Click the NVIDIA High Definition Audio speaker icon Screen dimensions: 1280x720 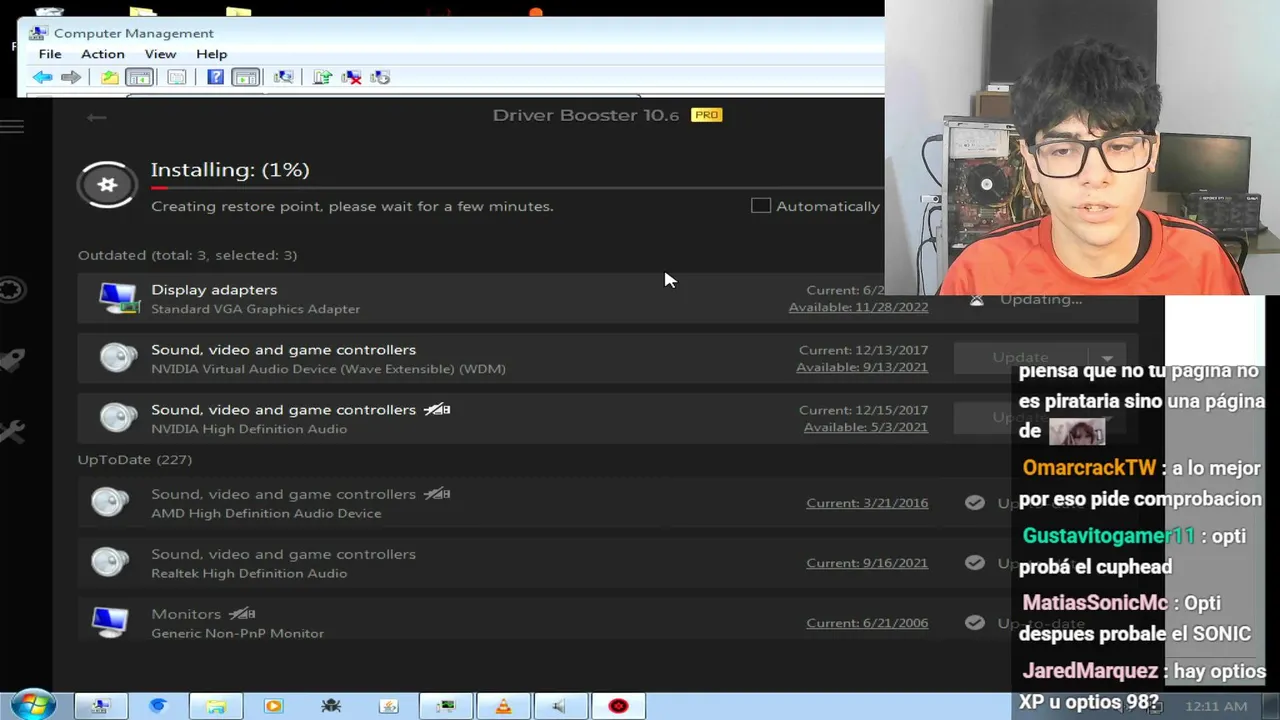click(x=118, y=418)
